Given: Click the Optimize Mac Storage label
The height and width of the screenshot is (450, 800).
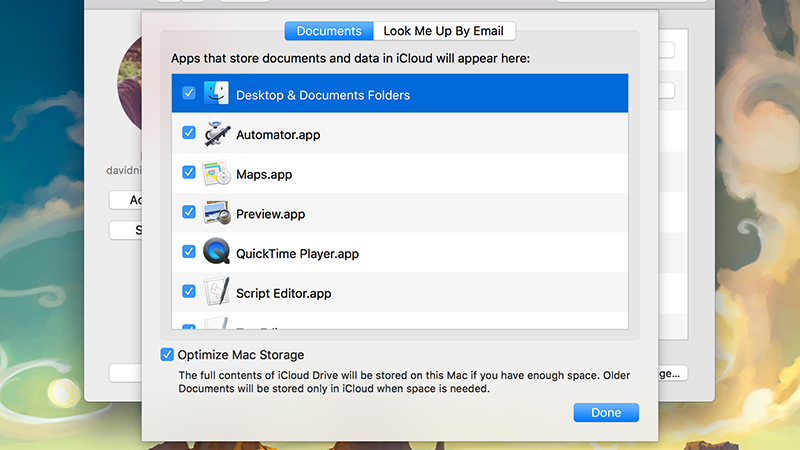Looking at the screenshot, I should pos(241,355).
